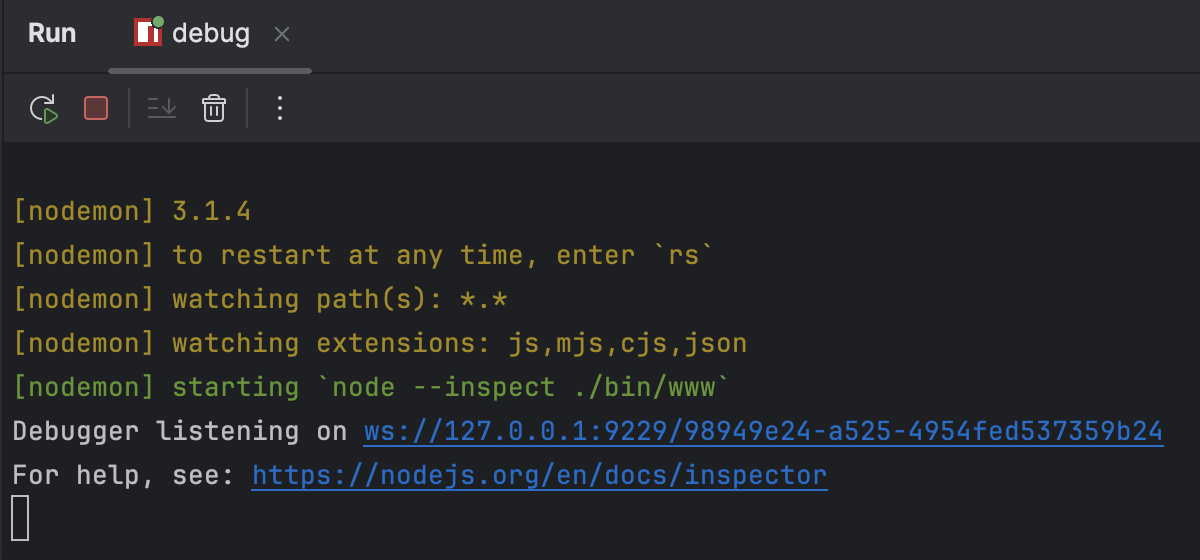
Task: Click the 'Debugger listening on' text
Action: tap(180, 432)
